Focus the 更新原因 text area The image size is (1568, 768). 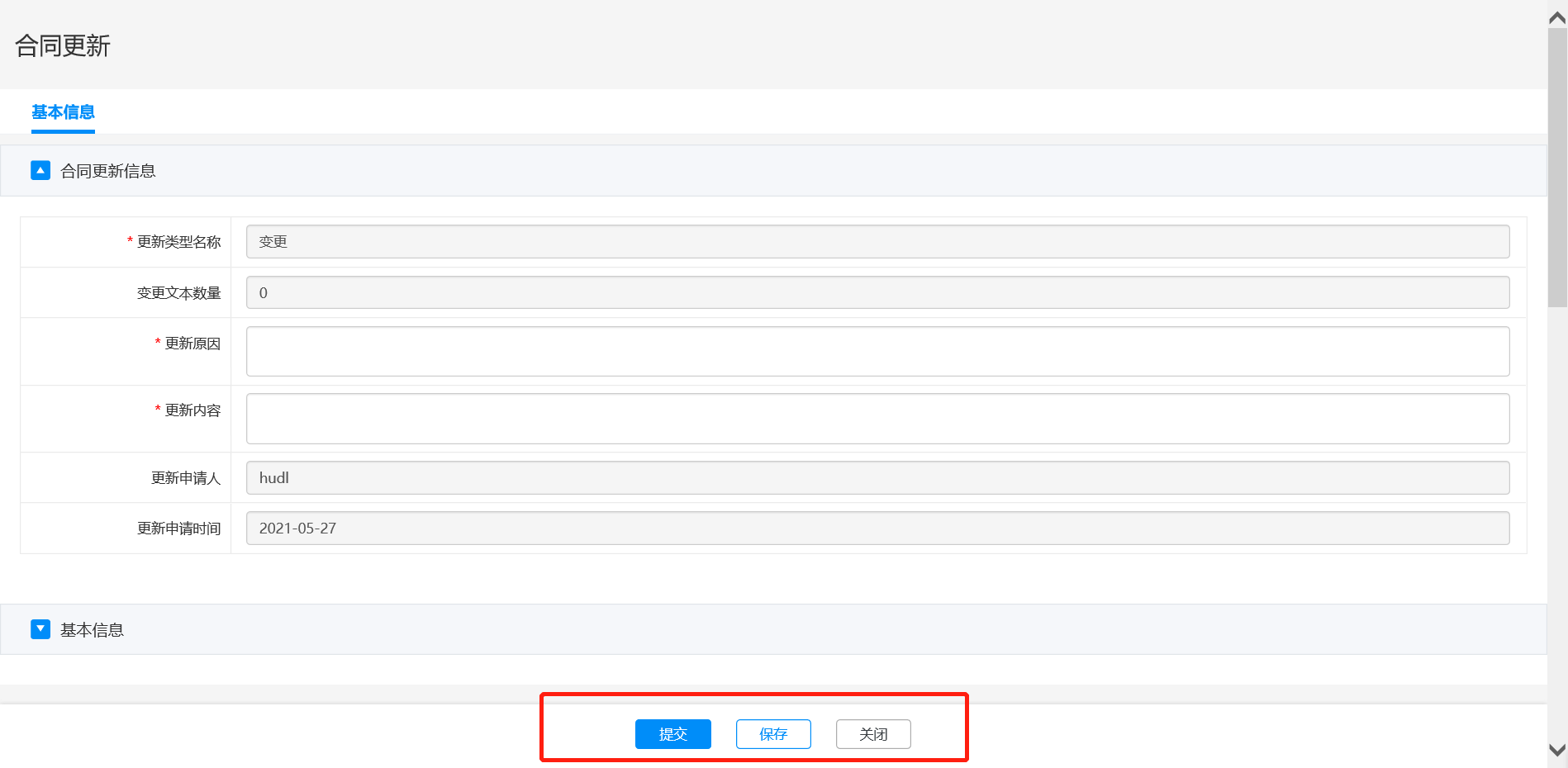click(x=877, y=351)
